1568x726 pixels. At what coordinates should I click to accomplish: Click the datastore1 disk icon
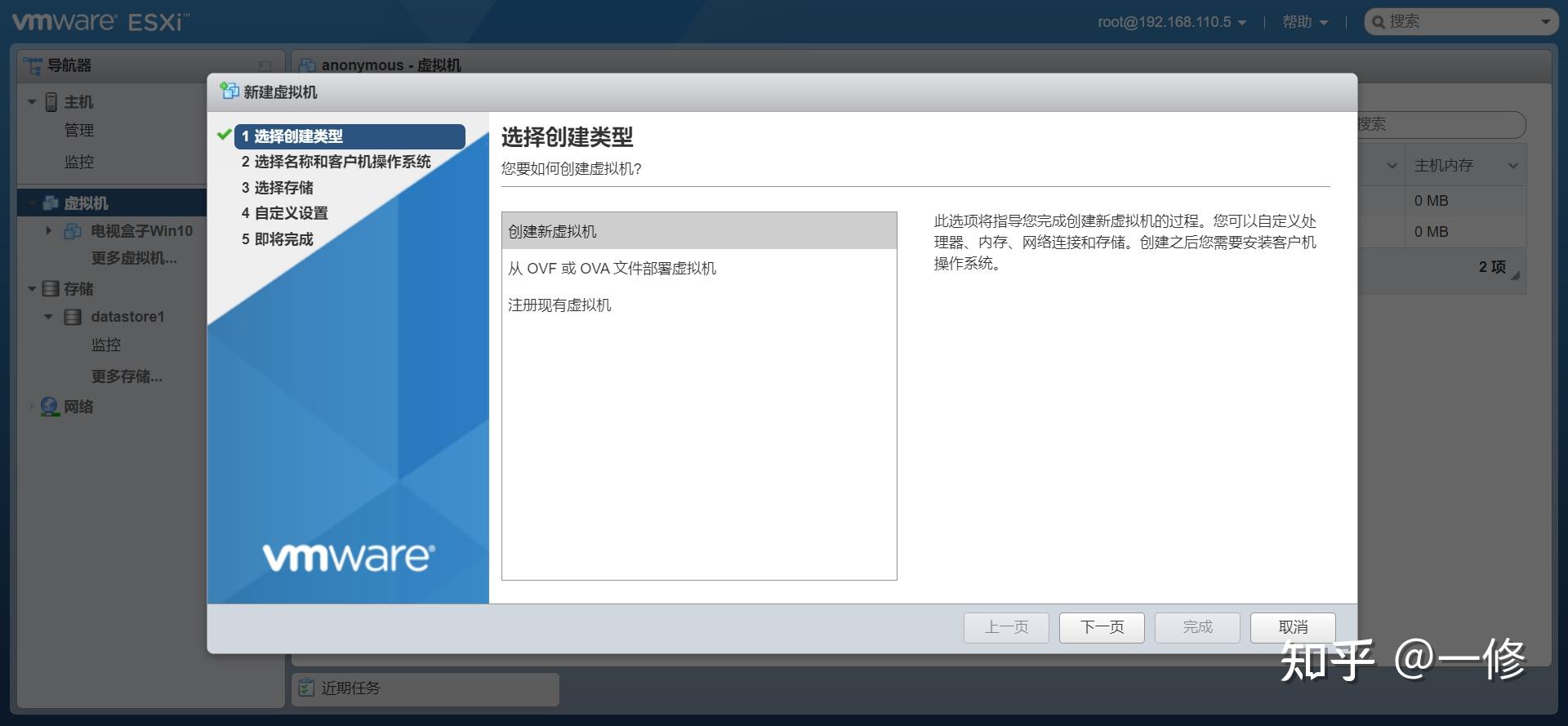point(73,317)
